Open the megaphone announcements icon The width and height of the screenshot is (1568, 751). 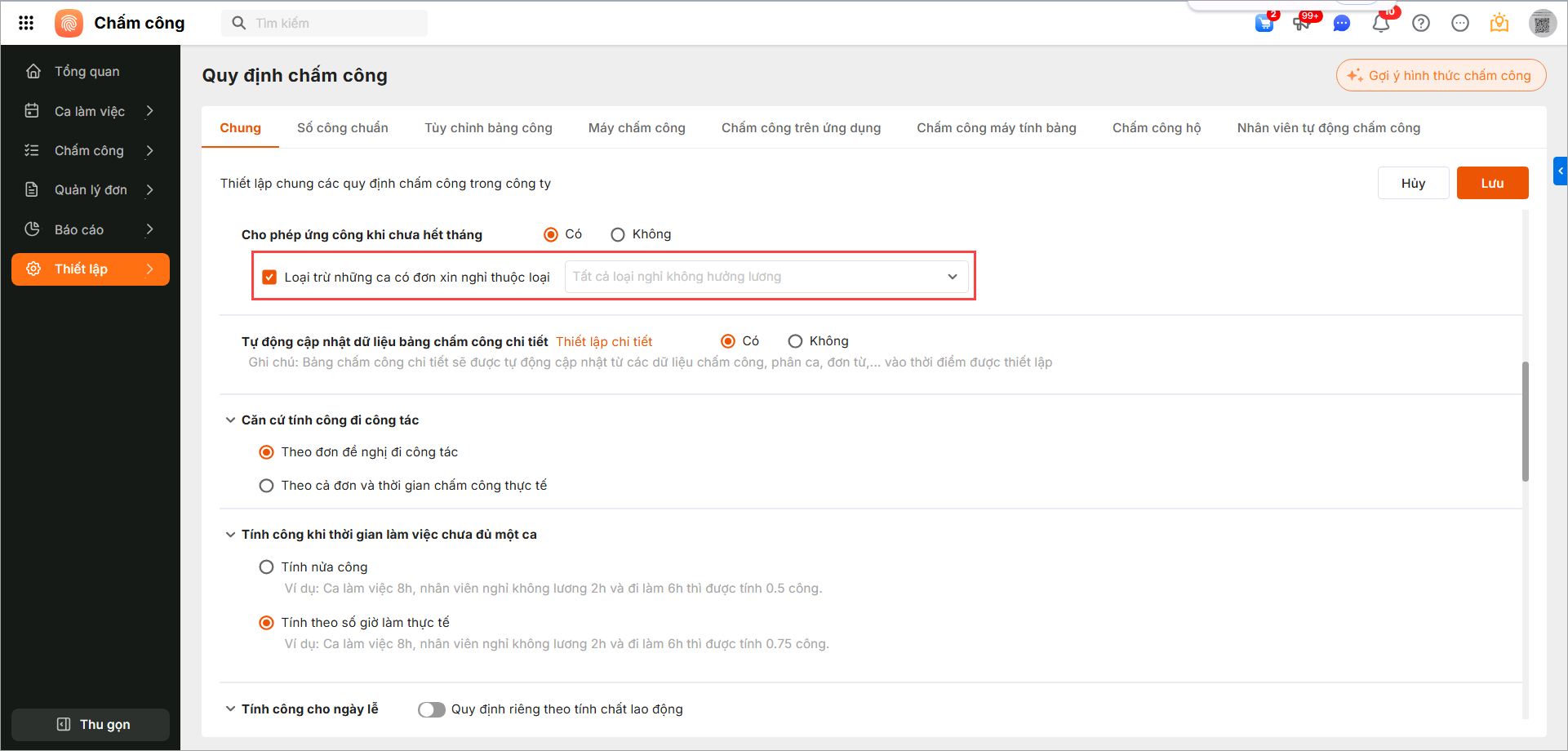(1302, 24)
